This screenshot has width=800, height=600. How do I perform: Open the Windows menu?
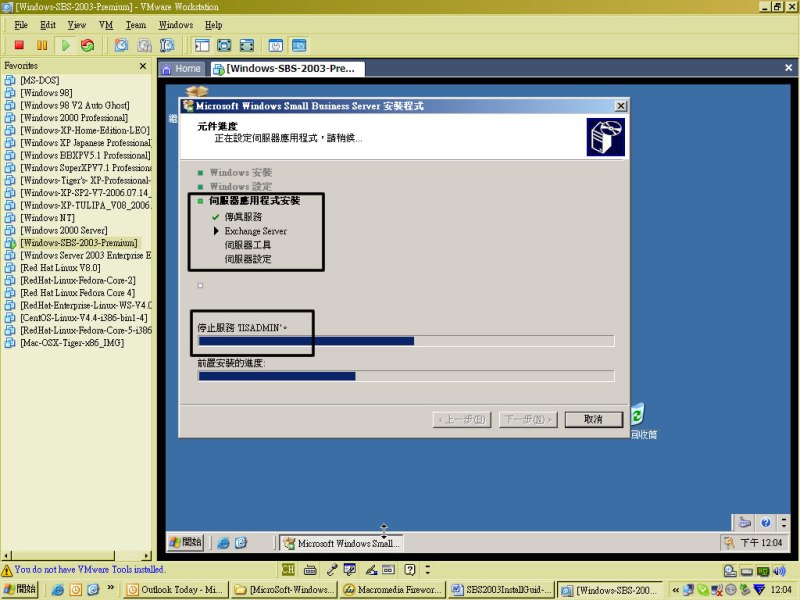176,25
